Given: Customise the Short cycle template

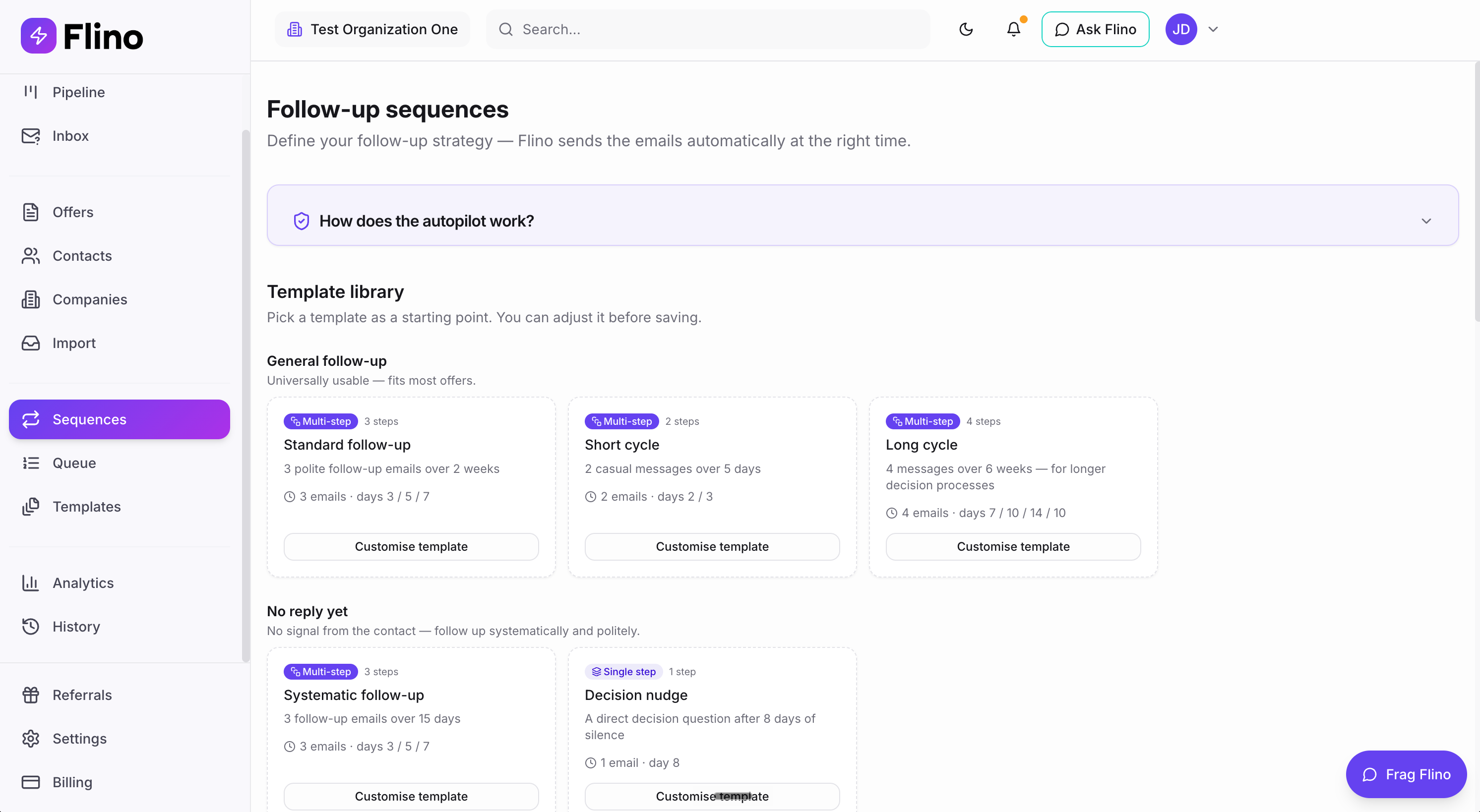Looking at the screenshot, I should [x=712, y=547].
